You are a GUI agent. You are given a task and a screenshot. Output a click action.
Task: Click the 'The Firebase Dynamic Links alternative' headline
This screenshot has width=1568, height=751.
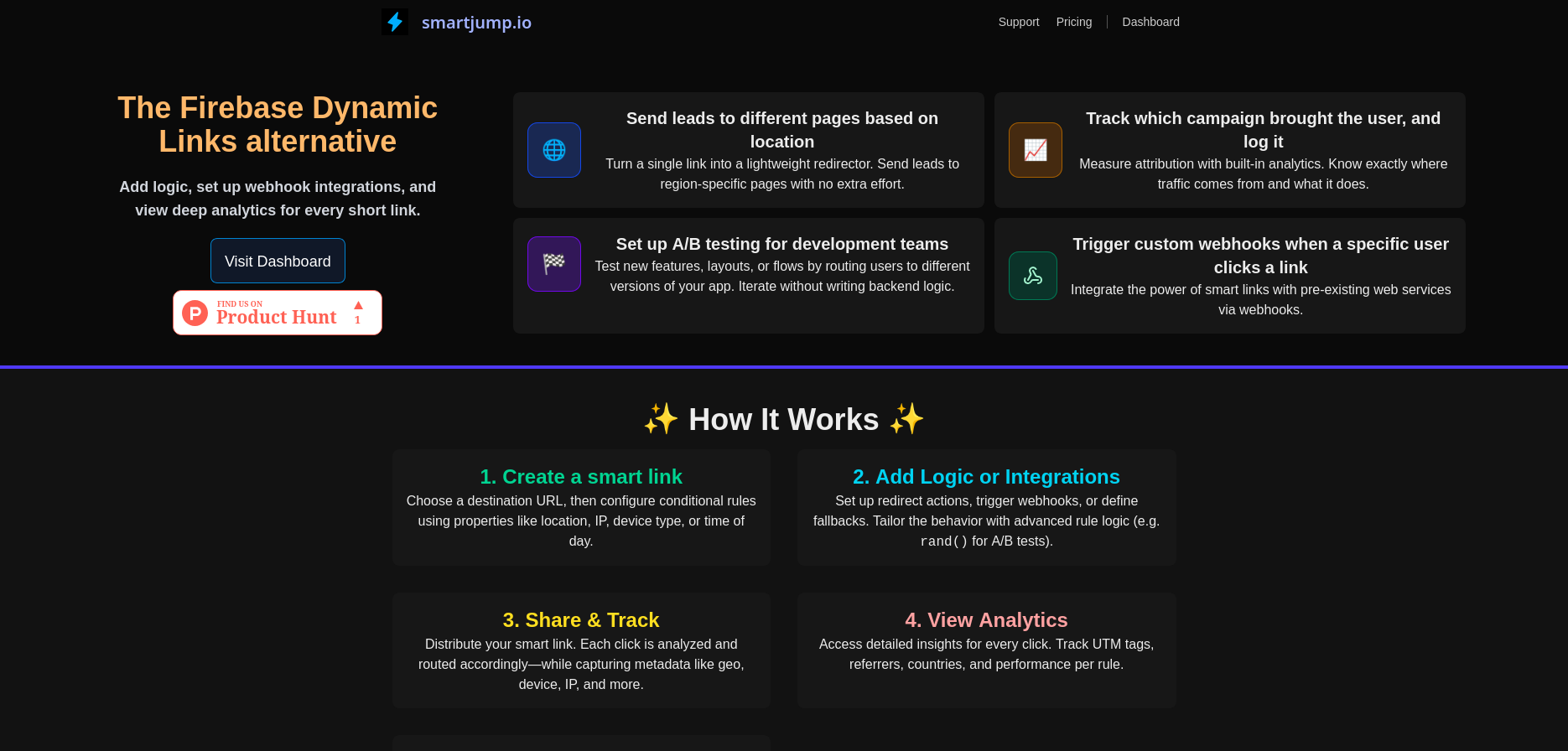[278, 125]
